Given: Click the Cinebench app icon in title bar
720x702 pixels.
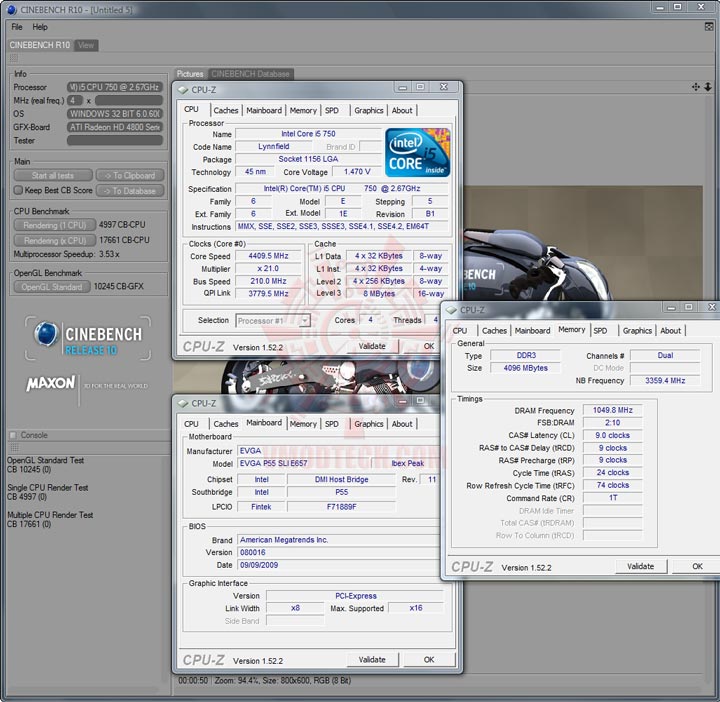Looking at the screenshot, I should click(11, 10).
